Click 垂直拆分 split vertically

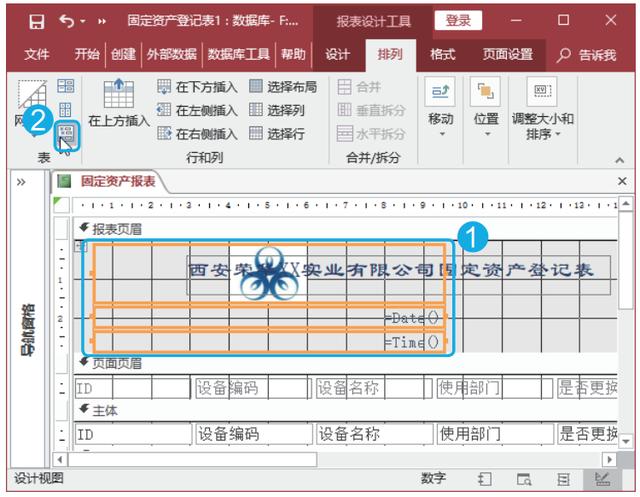[x=371, y=110]
